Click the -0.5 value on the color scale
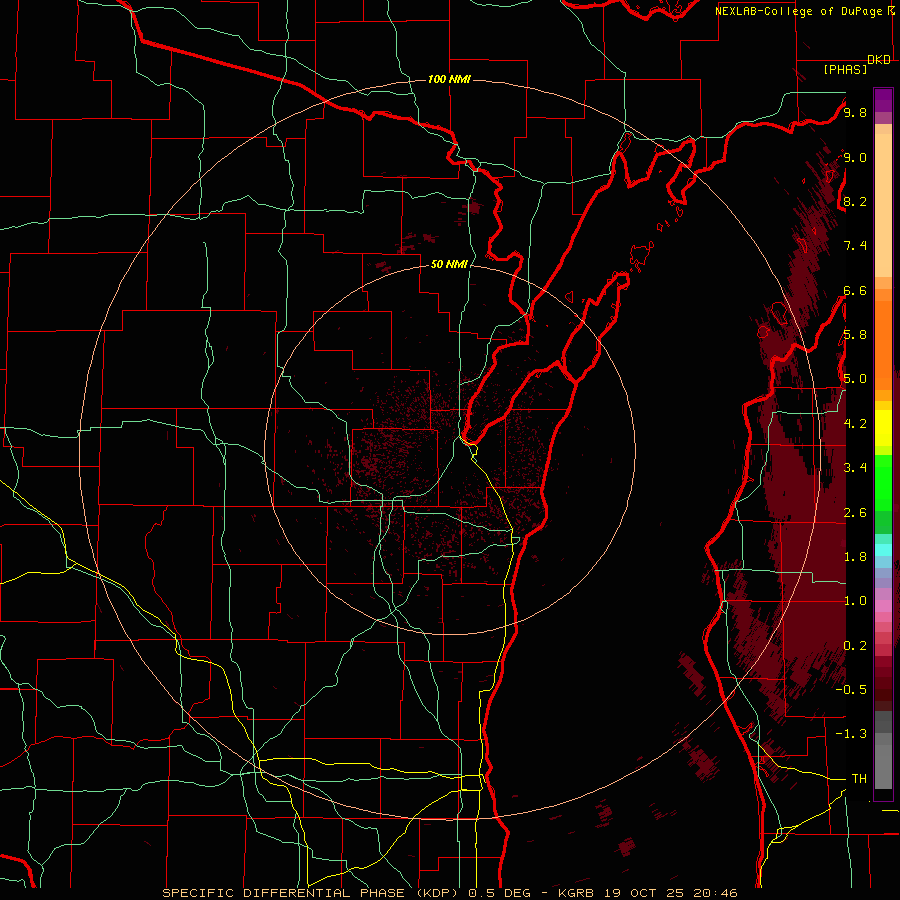Viewport: 900px width, 900px height. point(851,690)
